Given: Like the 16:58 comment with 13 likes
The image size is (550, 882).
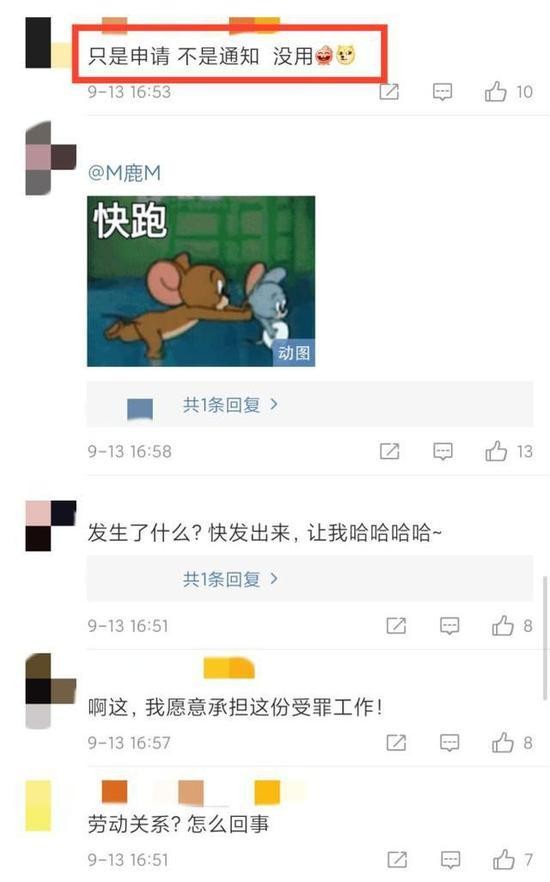Looking at the screenshot, I should point(496,451).
